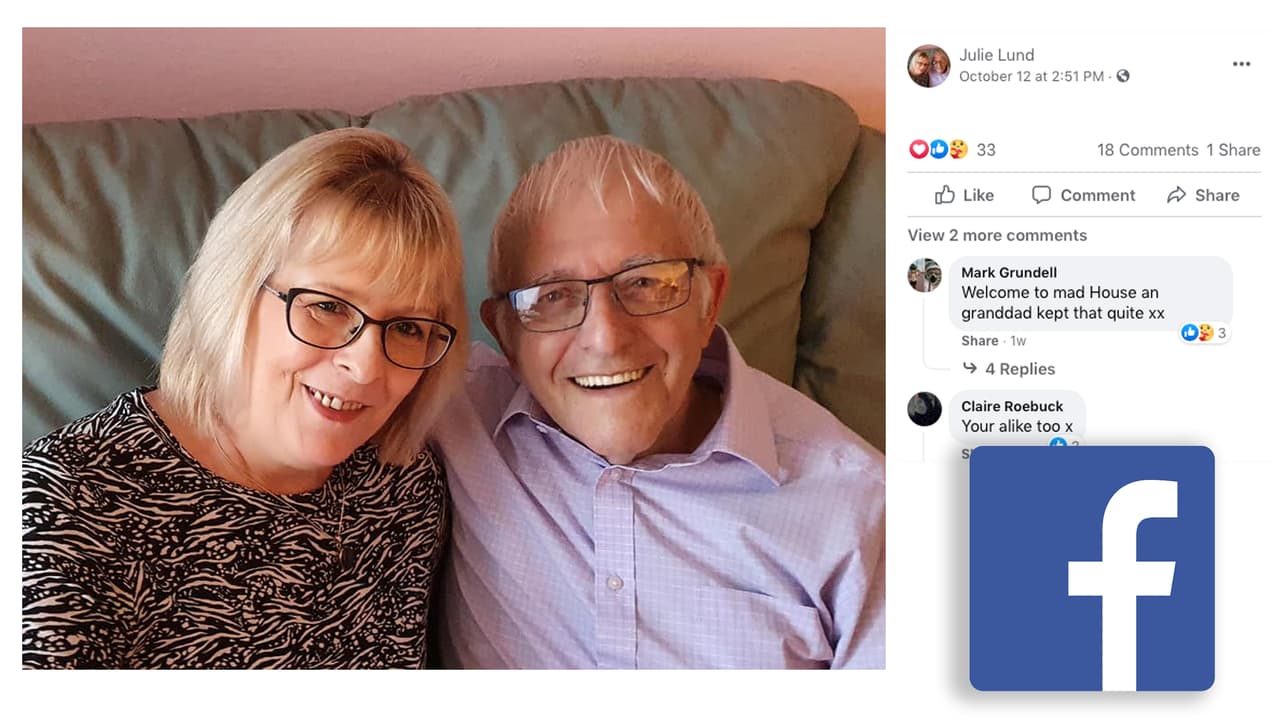The image size is (1280, 720).
Task: Expand the 4 Replies under Mark's comment
Action: click(x=1019, y=369)
